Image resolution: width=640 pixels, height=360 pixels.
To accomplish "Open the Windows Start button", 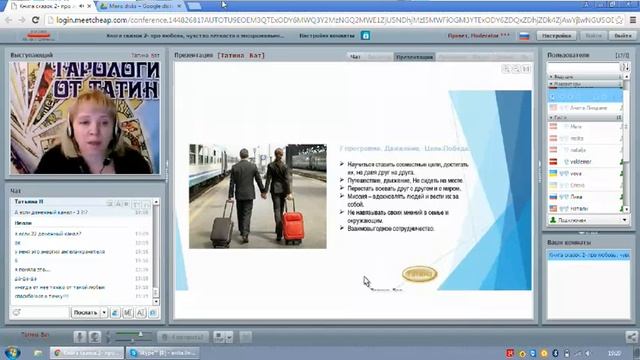I will 12,352.
